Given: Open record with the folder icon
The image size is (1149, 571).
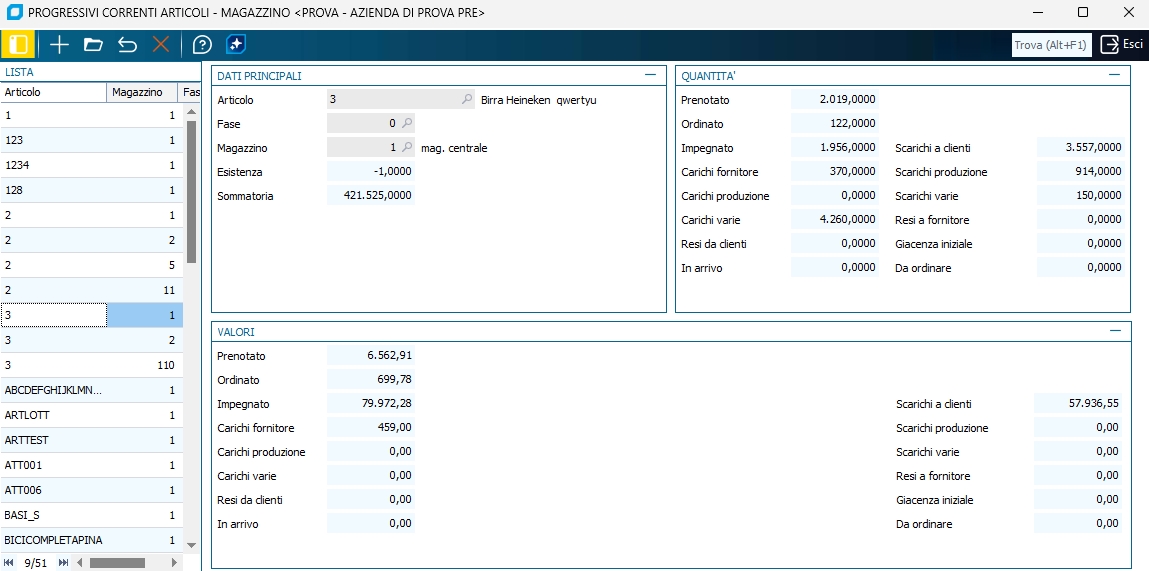Looking at the screenshot, I should pyautogui.click(x=93, y=45).
